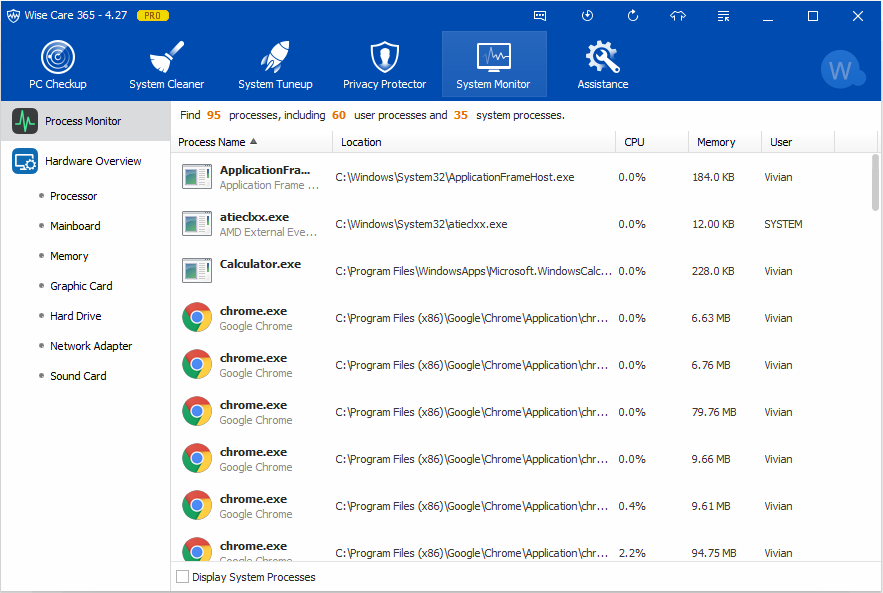The width and height of the screenshot is (883, 593).
Task: Click the 35 system processes count
Action: tap(461, 115)
